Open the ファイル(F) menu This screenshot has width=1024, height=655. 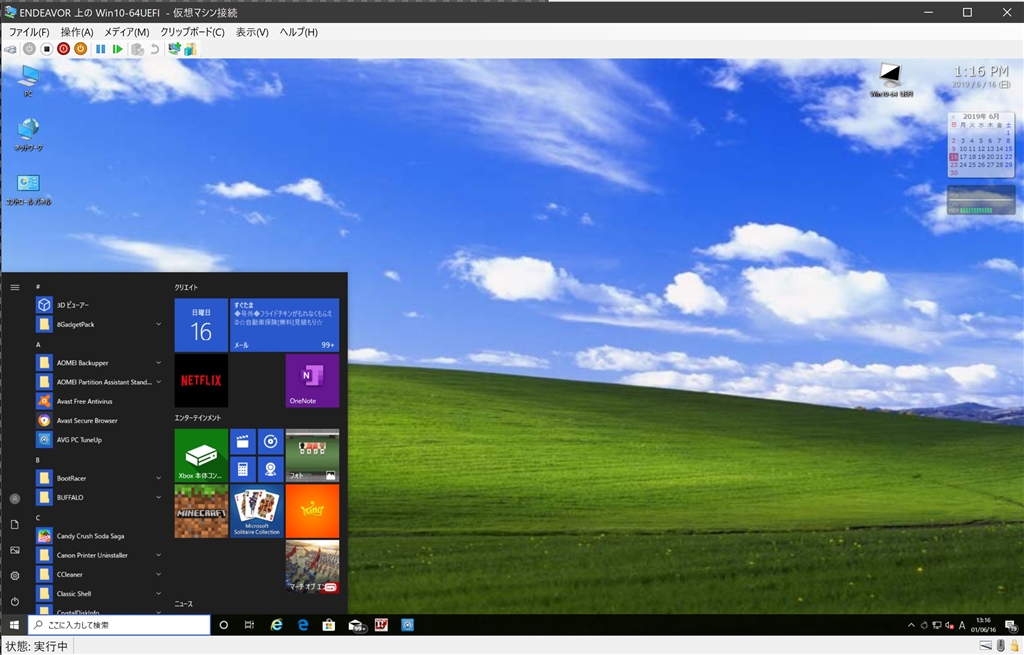click(29, 32)
